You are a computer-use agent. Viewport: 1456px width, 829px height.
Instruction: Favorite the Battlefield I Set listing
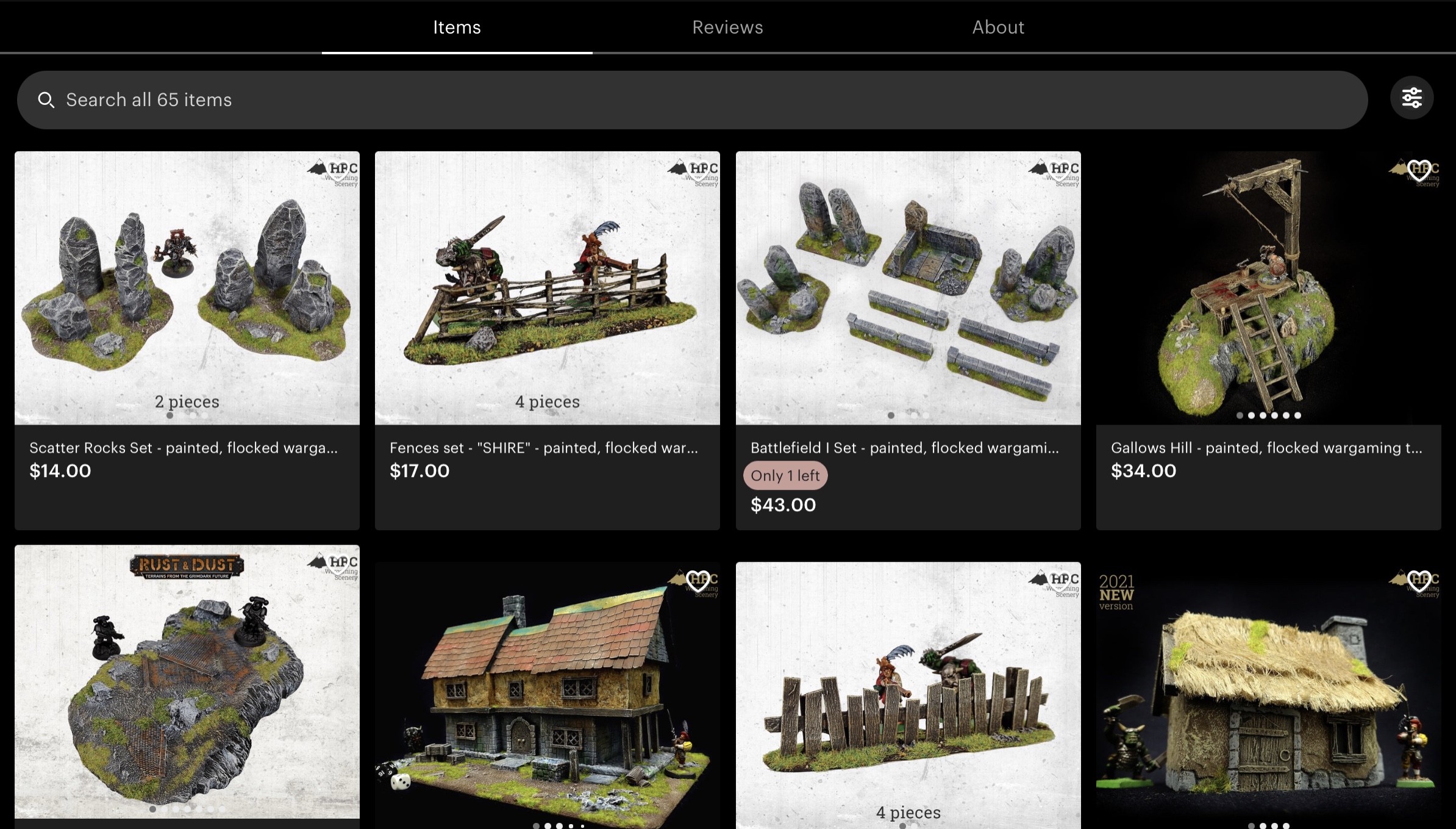pos(1060,170)
